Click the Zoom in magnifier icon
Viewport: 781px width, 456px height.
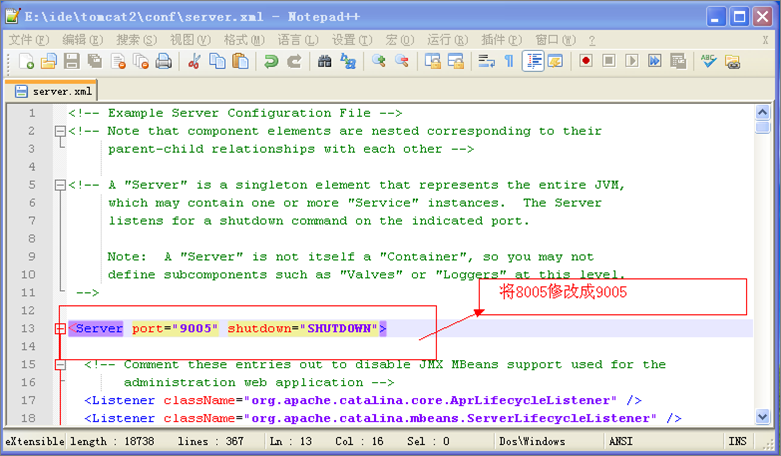pyautogui.click(x=379, y=62)
